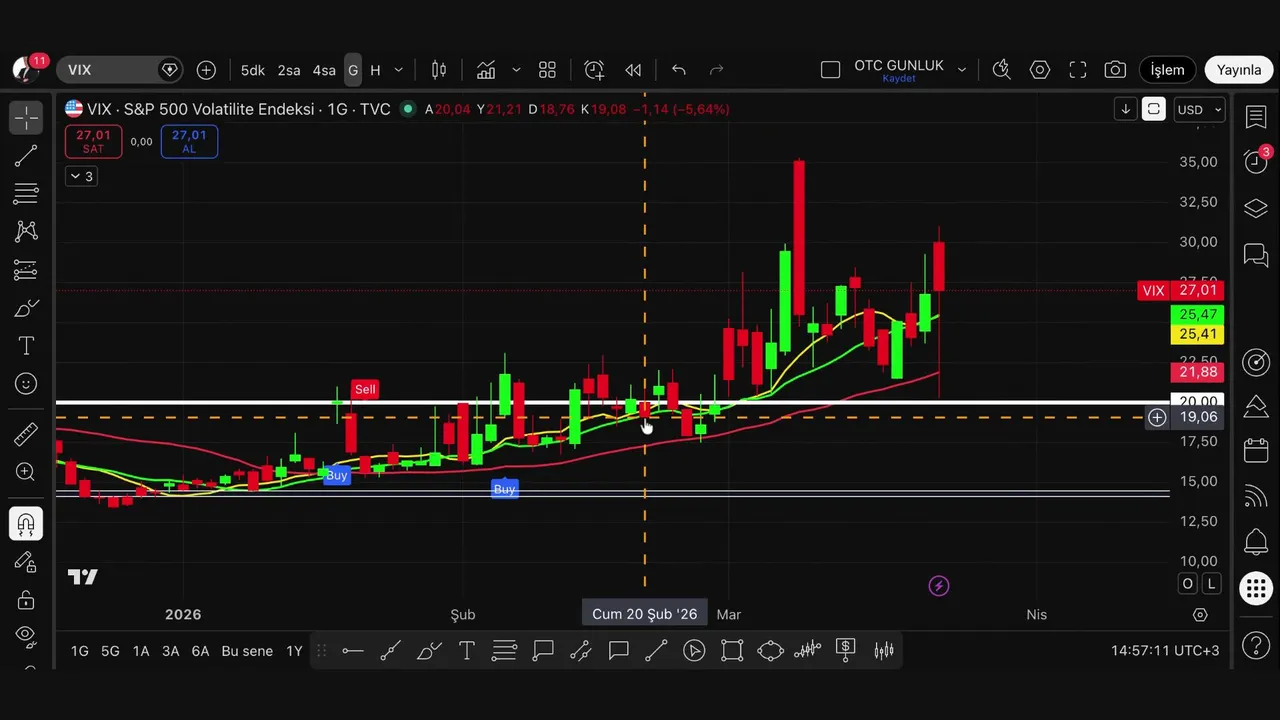Toggle magnet mode on the left sidebar
Viewport: 1280px width, 720px height.
(26, 524)
